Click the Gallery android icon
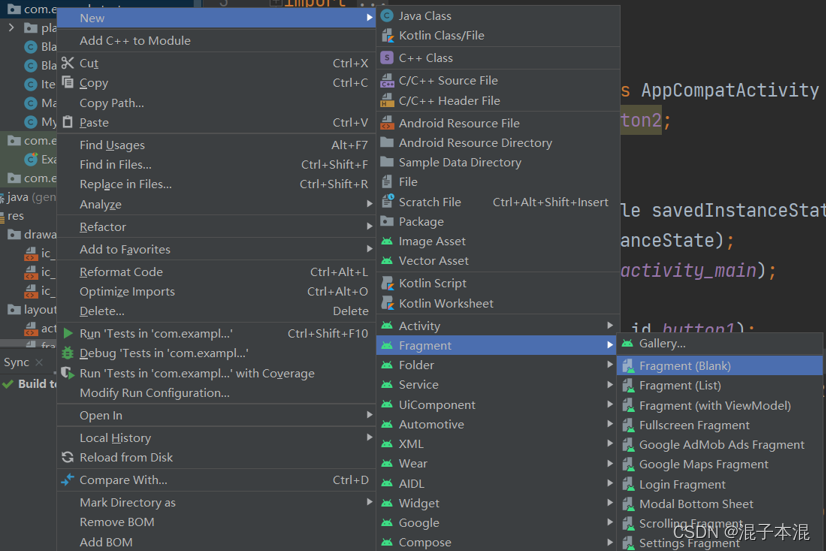This screenshot has width=826, height=551. (x=627, y=343)
